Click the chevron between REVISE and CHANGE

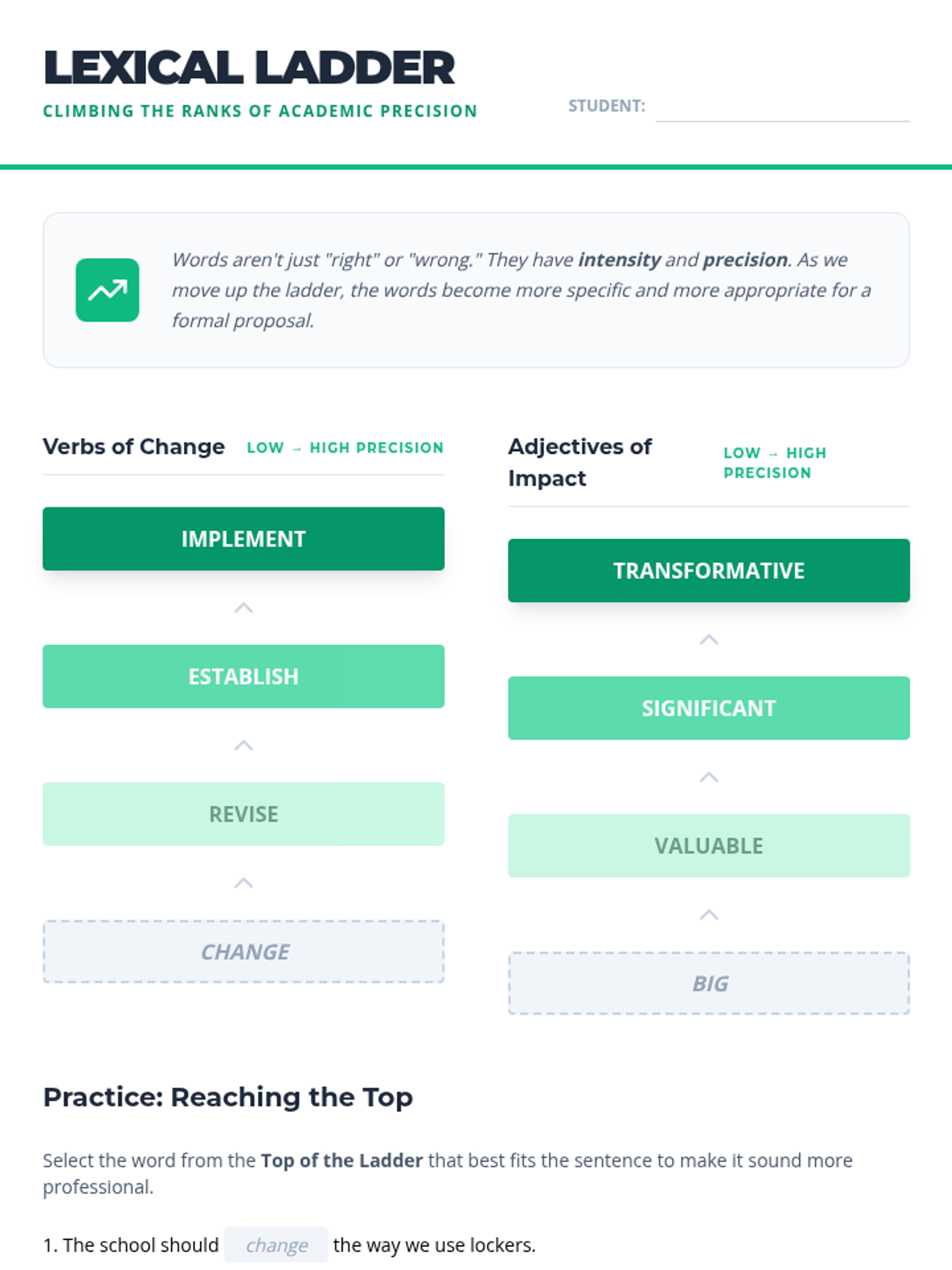(244, 883)
